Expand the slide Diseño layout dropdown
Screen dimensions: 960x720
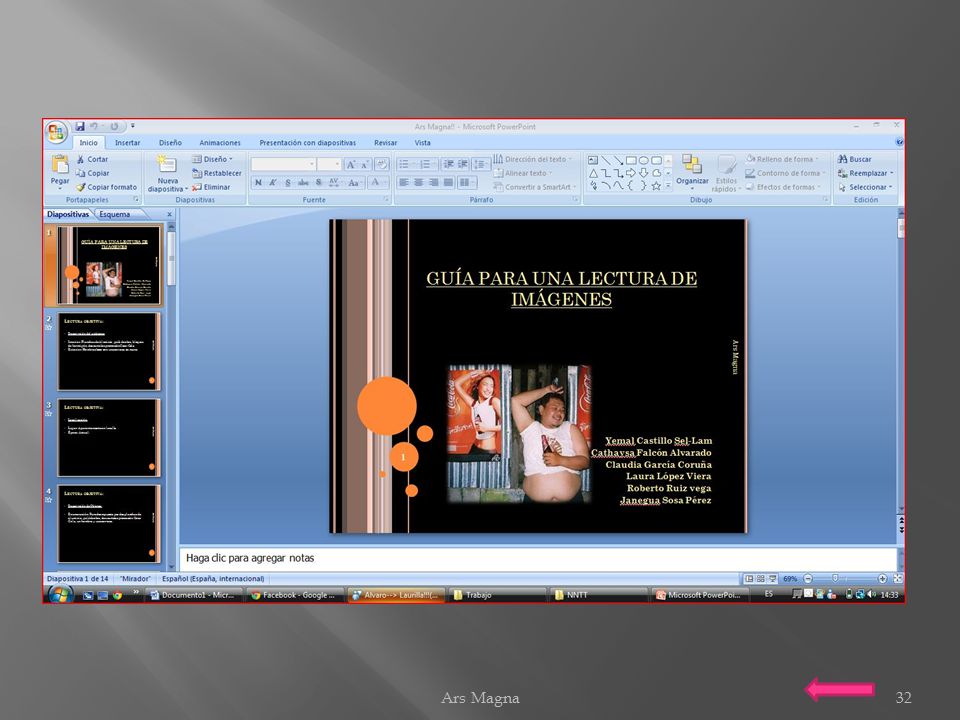(x=212, y=159)
